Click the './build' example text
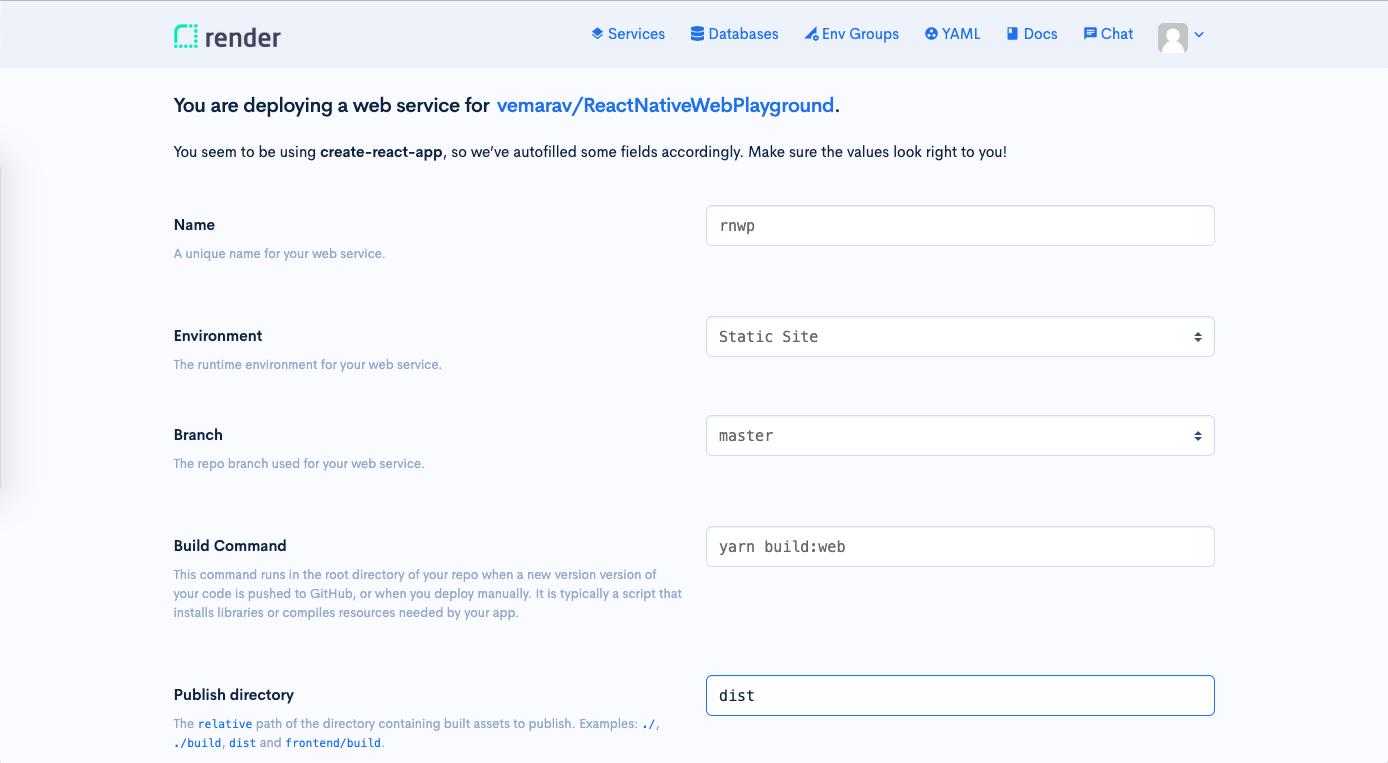 [197, 743]
